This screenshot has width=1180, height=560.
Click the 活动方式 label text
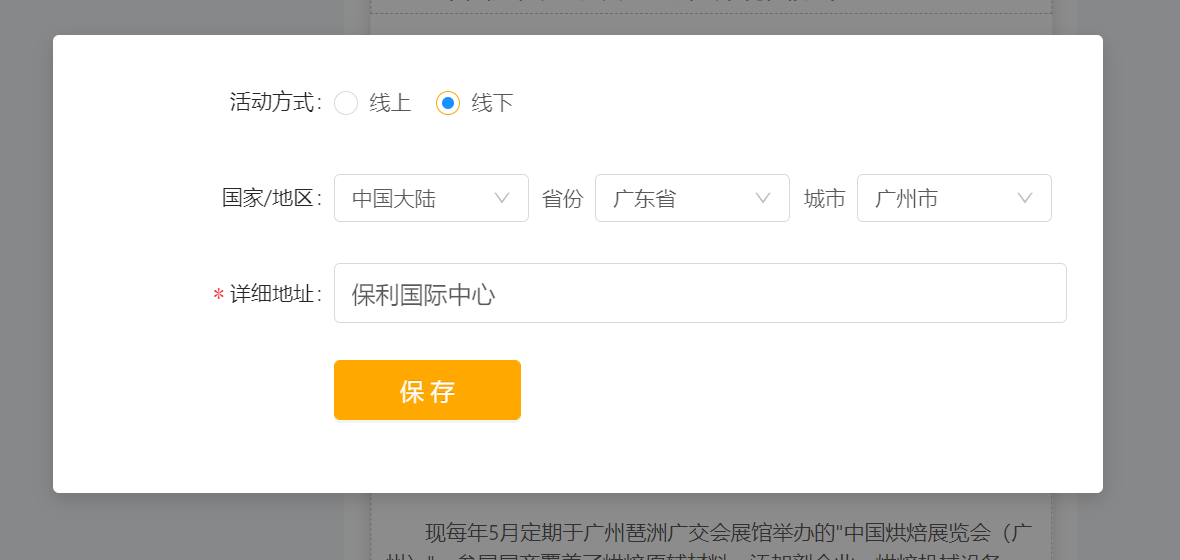(x=276, y=102)
